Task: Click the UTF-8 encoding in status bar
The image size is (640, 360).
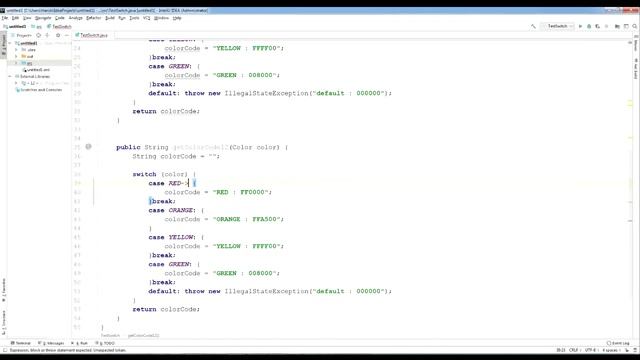Action: tap(591, 350)
